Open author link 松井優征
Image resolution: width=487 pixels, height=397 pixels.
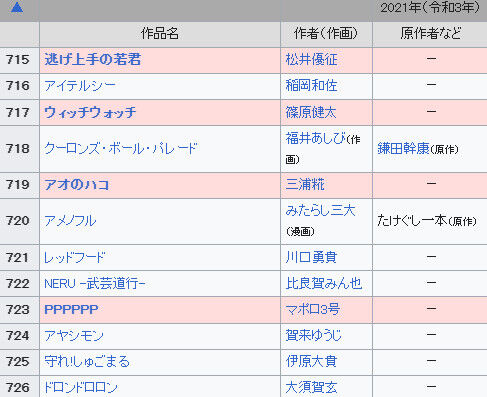(x=311, y=60)
